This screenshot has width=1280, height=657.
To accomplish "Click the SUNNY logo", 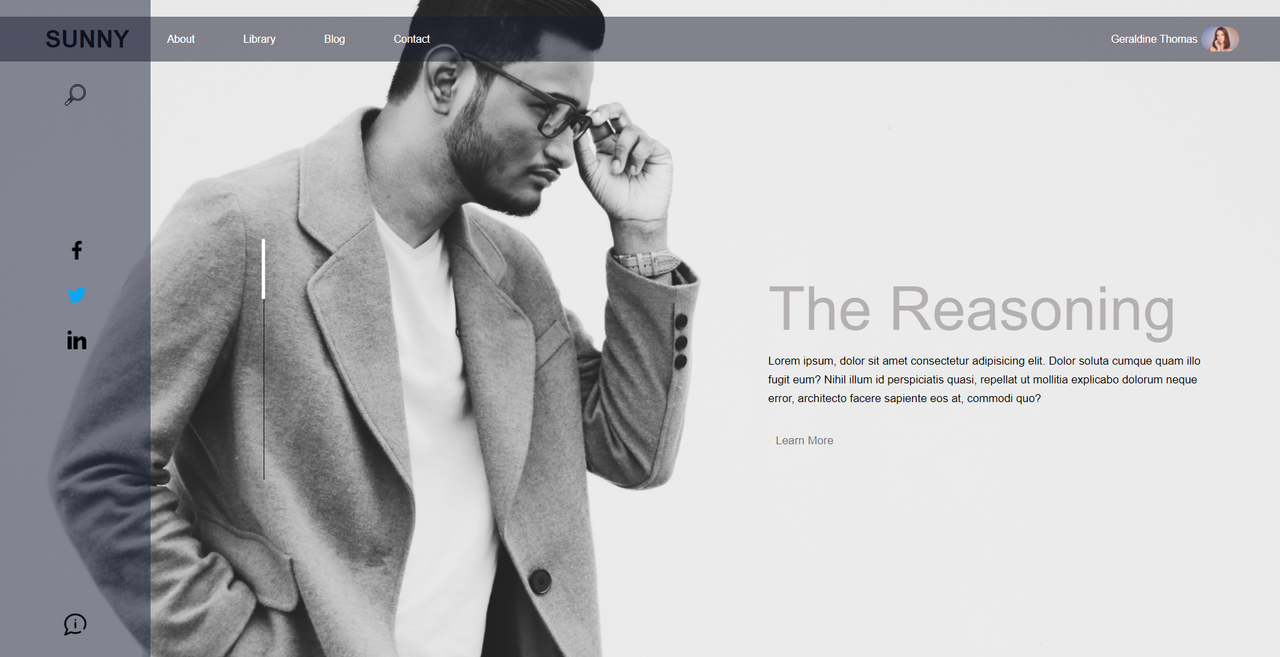I will 87,39.
